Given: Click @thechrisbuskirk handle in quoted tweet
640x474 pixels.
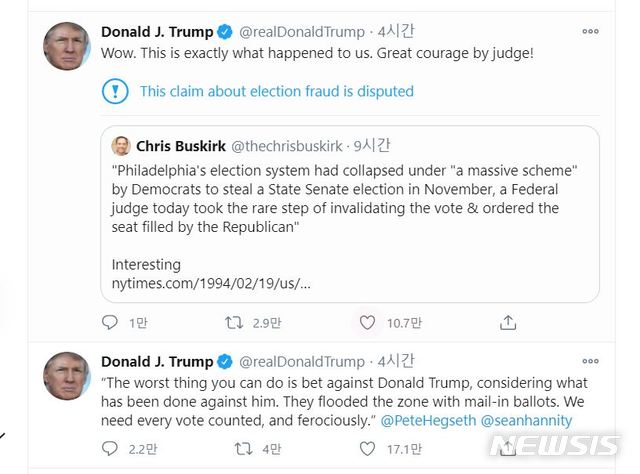Looking at the screenshot, I should click(290, 146).
